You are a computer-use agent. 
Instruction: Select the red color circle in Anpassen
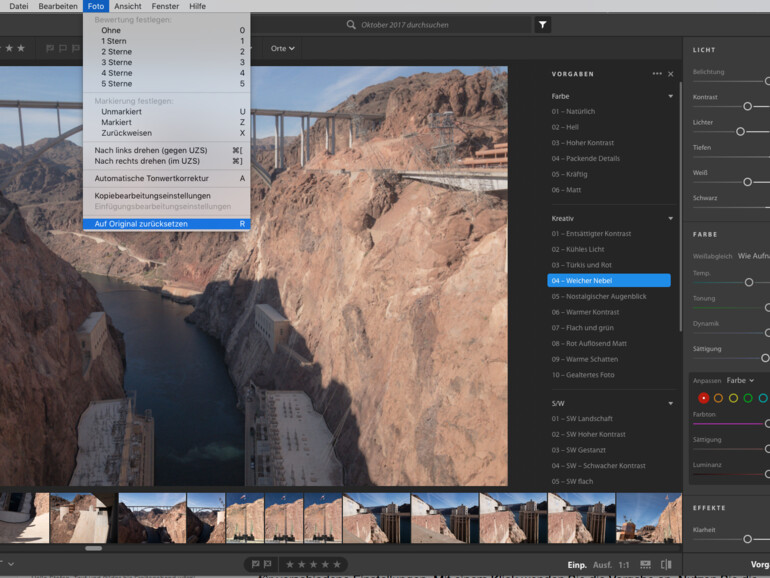703,398
